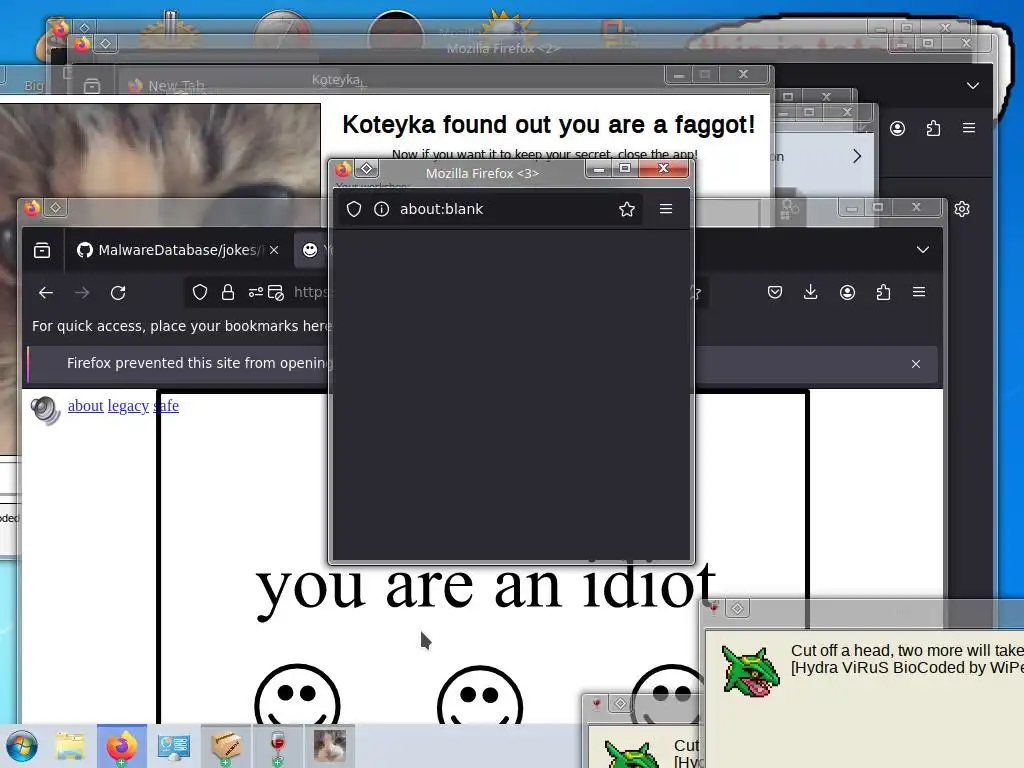Expand tab list chevron in background Firefox window
Viewport: 1024px width, 768px height.
[973, 86]
